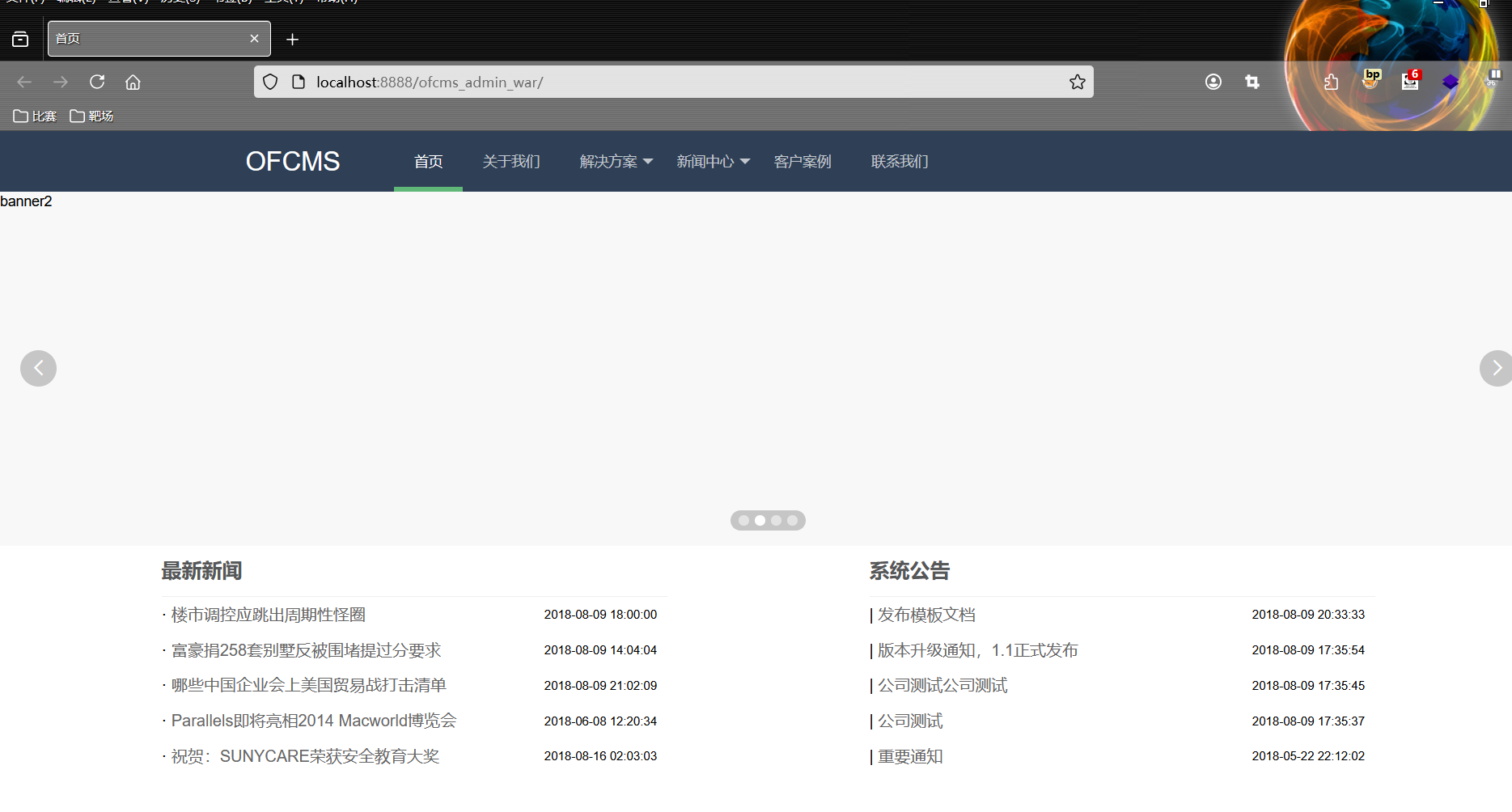
Task: Open the news item 楼市调控应跳出周期性怪圈
Action: 268,614
